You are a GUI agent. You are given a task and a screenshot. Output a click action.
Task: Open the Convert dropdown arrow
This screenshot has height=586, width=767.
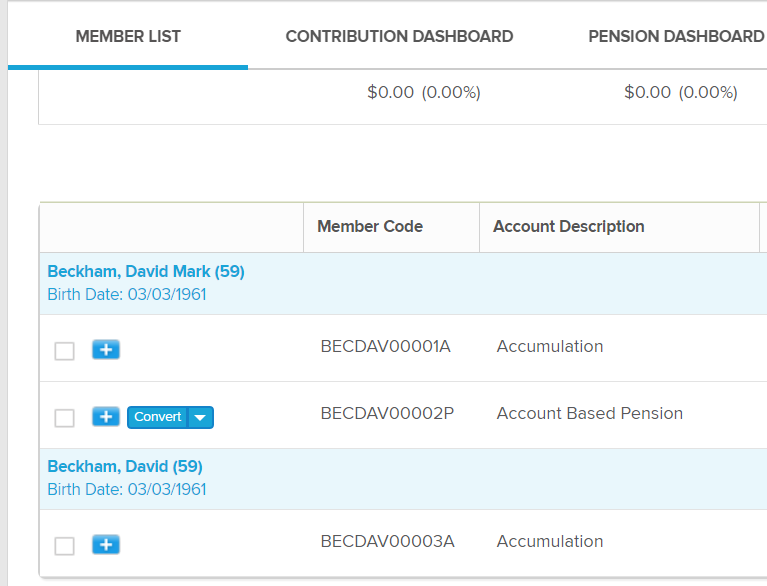(201, 417)
